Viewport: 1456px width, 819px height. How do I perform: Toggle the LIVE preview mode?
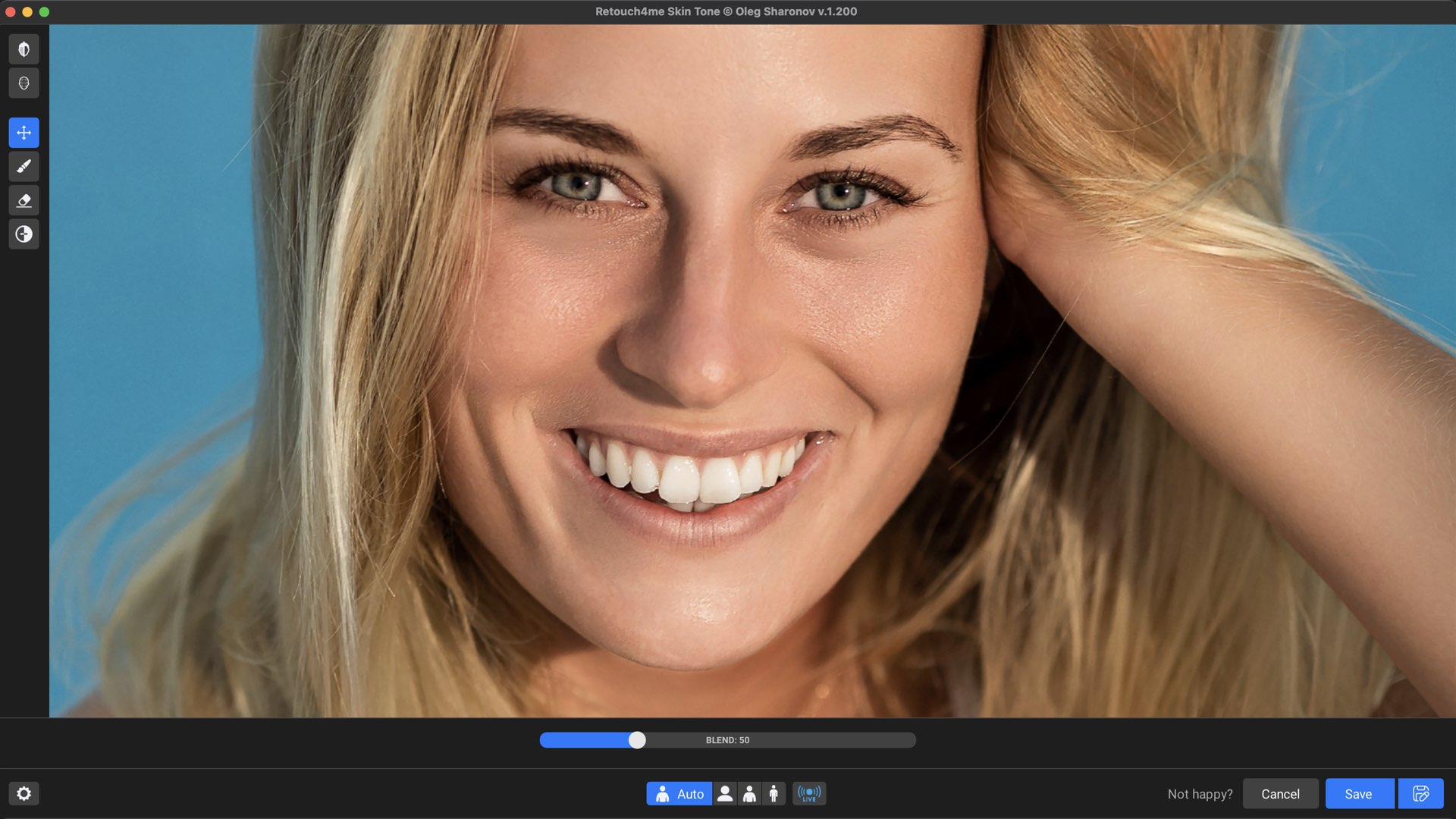(808, 793)
